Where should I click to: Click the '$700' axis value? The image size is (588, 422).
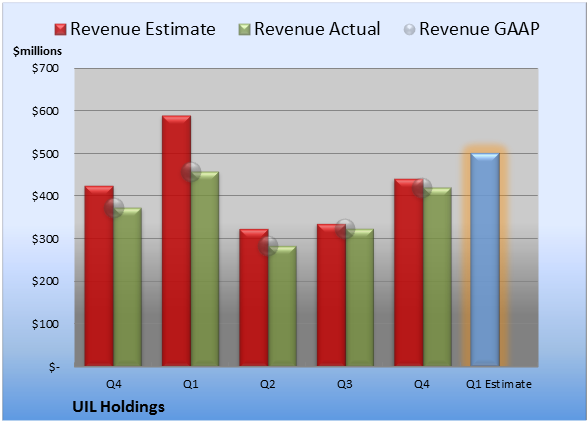[x=45, y=68]
